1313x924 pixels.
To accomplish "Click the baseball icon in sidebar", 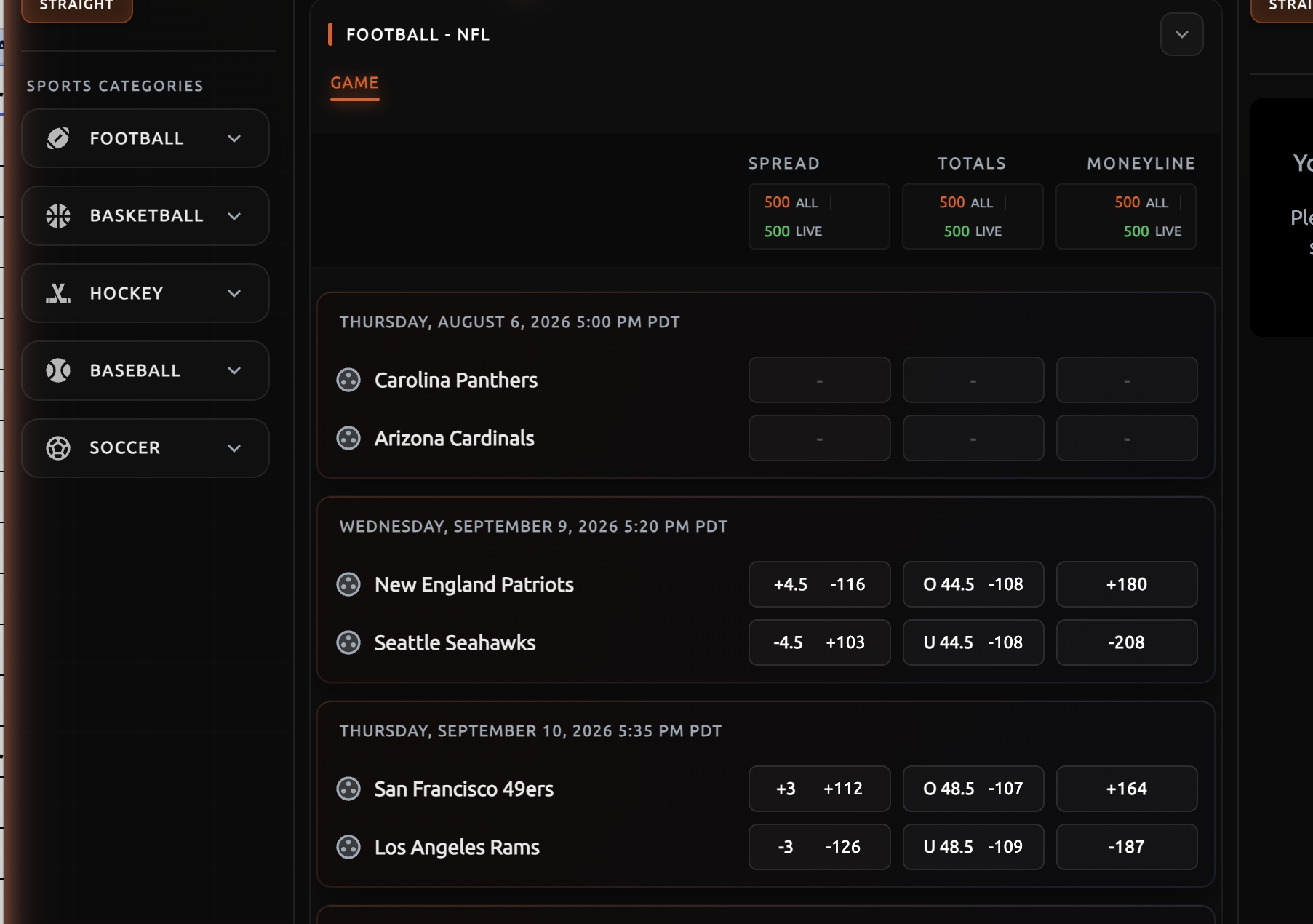I will (x=58, y=370).
